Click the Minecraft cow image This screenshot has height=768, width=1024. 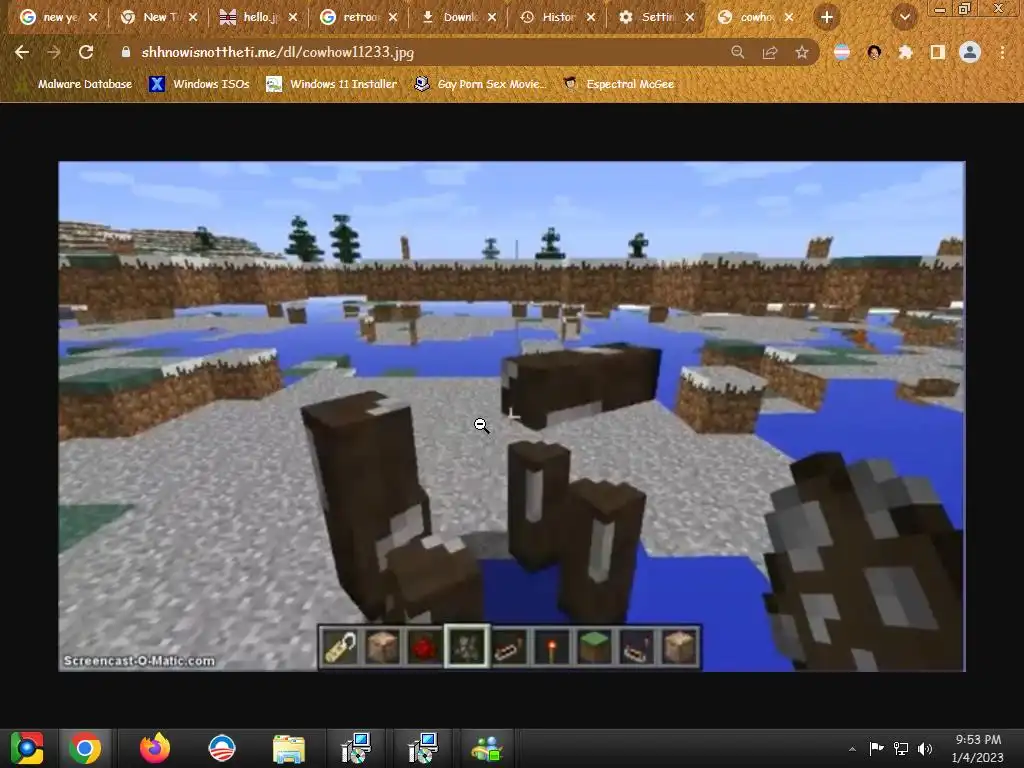(x=511, y=416)
